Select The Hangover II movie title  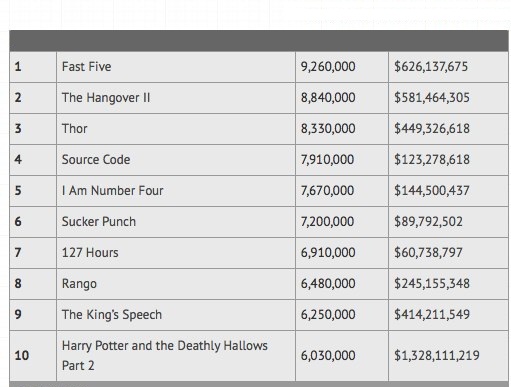106,98
